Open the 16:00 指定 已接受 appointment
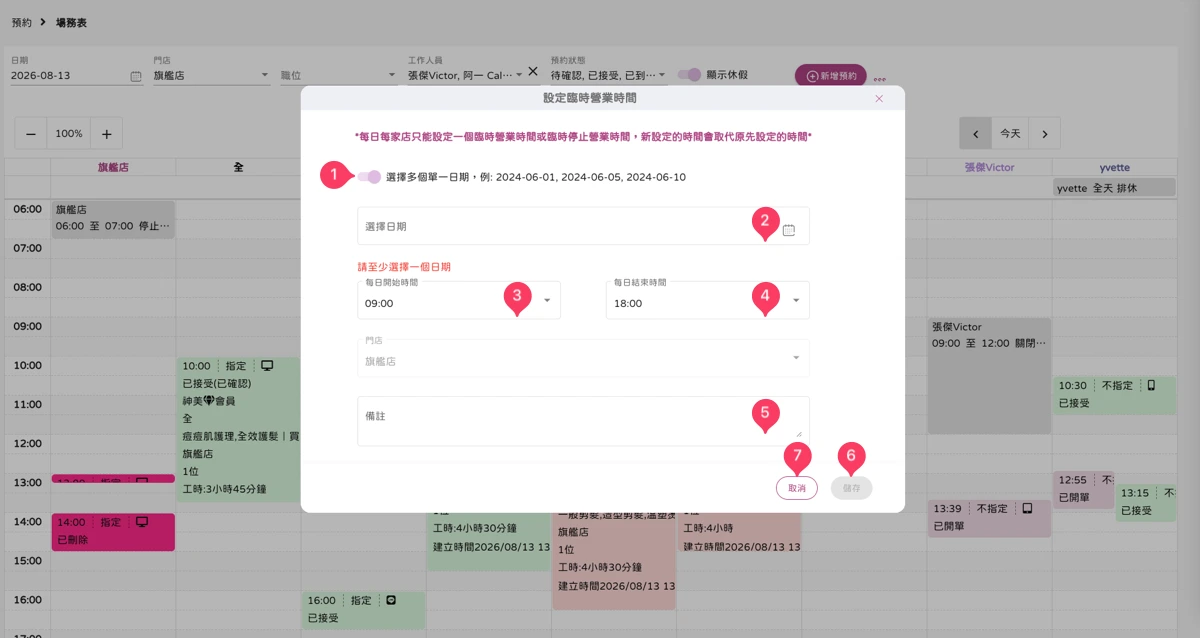The width and height of the screenshot is (1200, 638). tap(363, 610)
